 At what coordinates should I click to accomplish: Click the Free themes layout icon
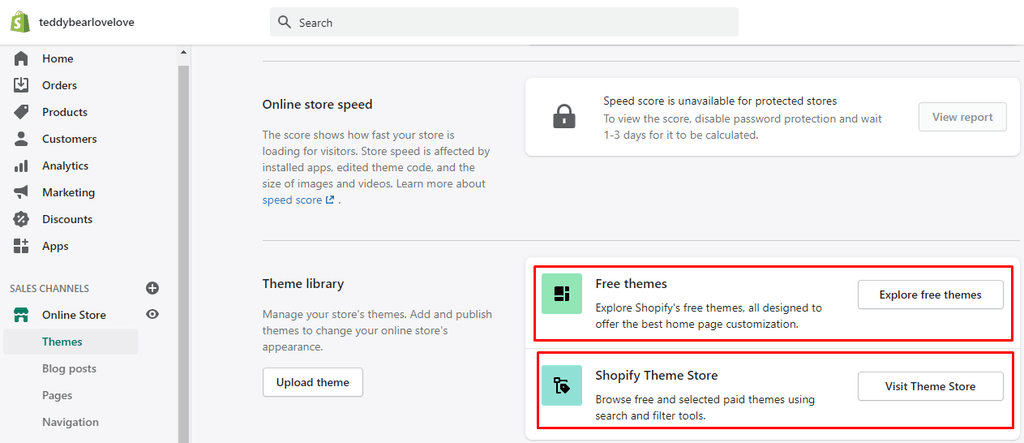point(562,294)
